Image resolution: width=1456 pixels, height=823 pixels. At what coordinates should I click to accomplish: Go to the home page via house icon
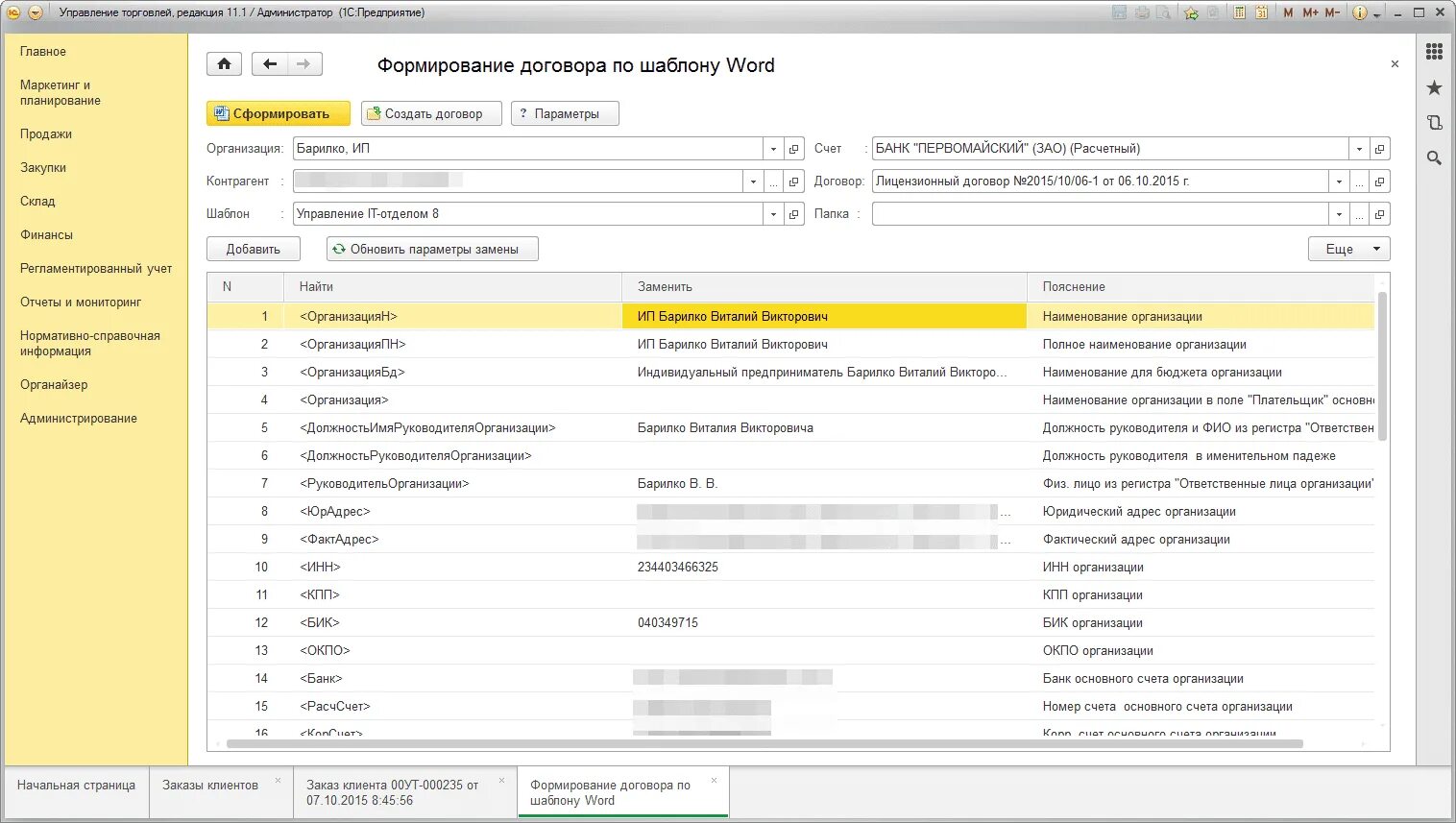tap(224, 63)
